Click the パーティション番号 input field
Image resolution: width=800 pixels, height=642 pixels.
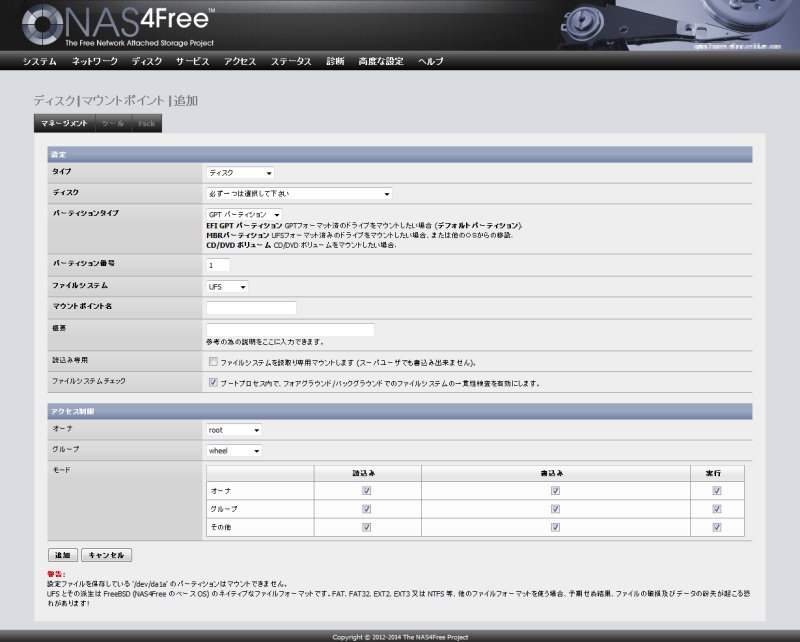(218, 265)
